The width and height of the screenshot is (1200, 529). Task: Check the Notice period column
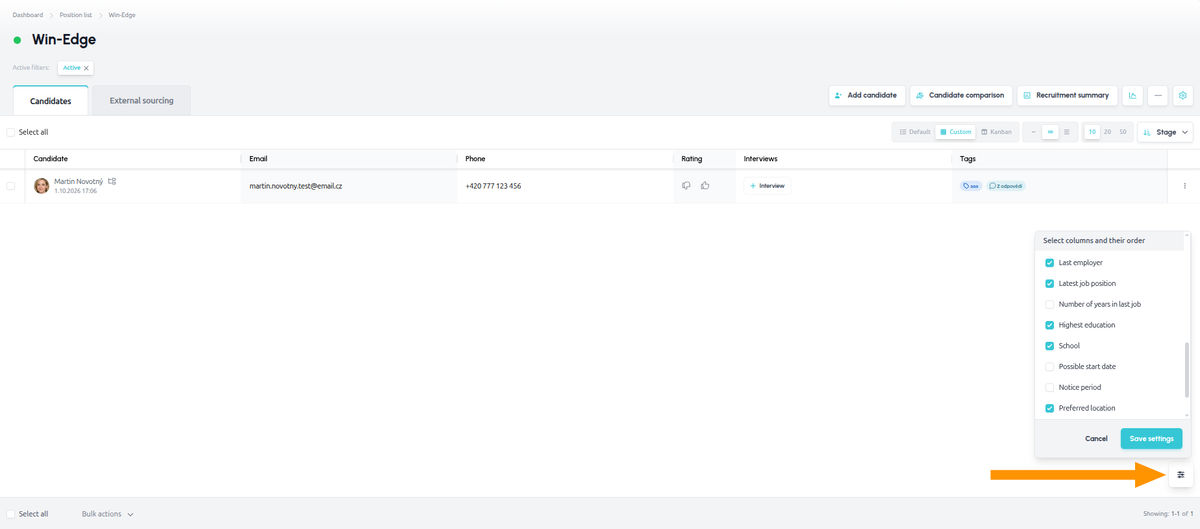point(1050,387)
